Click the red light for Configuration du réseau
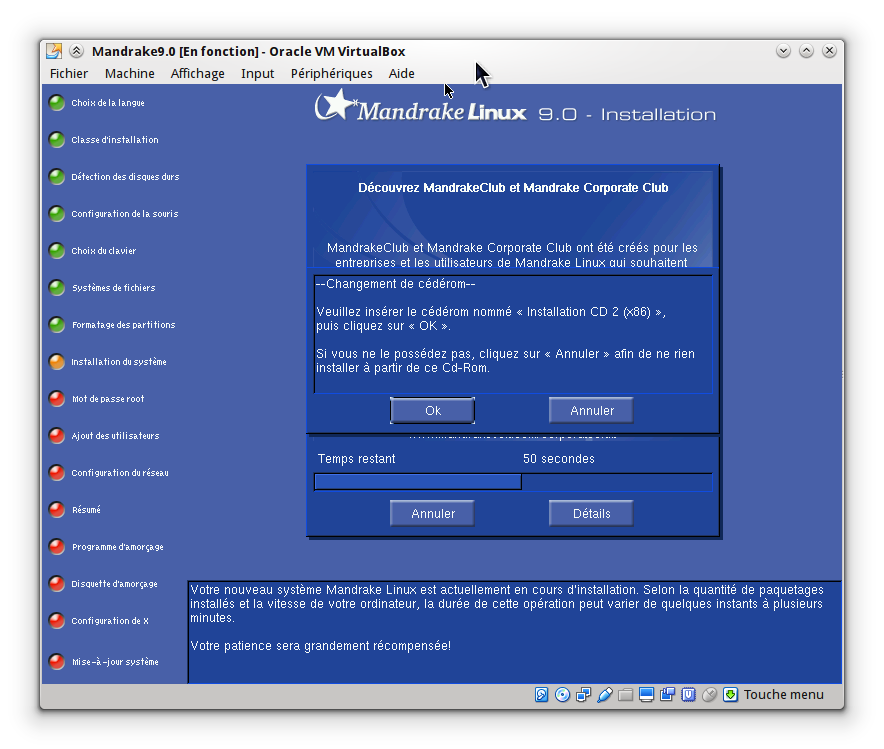The width and height of the screenshot is (884, 749). (57, 473)
